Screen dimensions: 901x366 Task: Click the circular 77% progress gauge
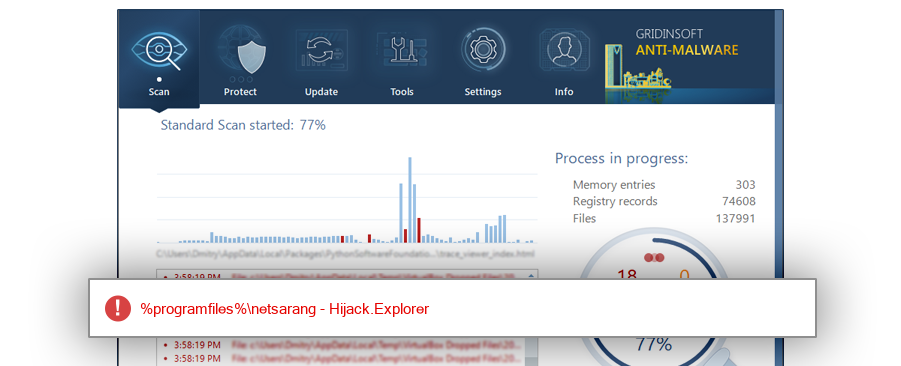[653, 296]
